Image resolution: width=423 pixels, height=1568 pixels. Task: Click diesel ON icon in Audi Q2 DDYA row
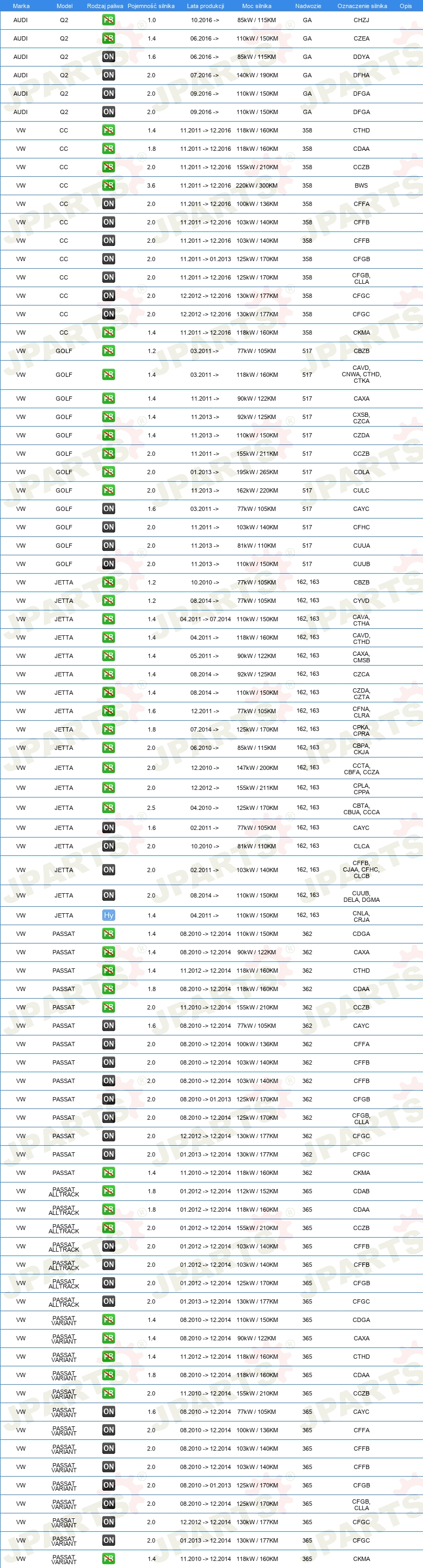click(x=108, y=57)
